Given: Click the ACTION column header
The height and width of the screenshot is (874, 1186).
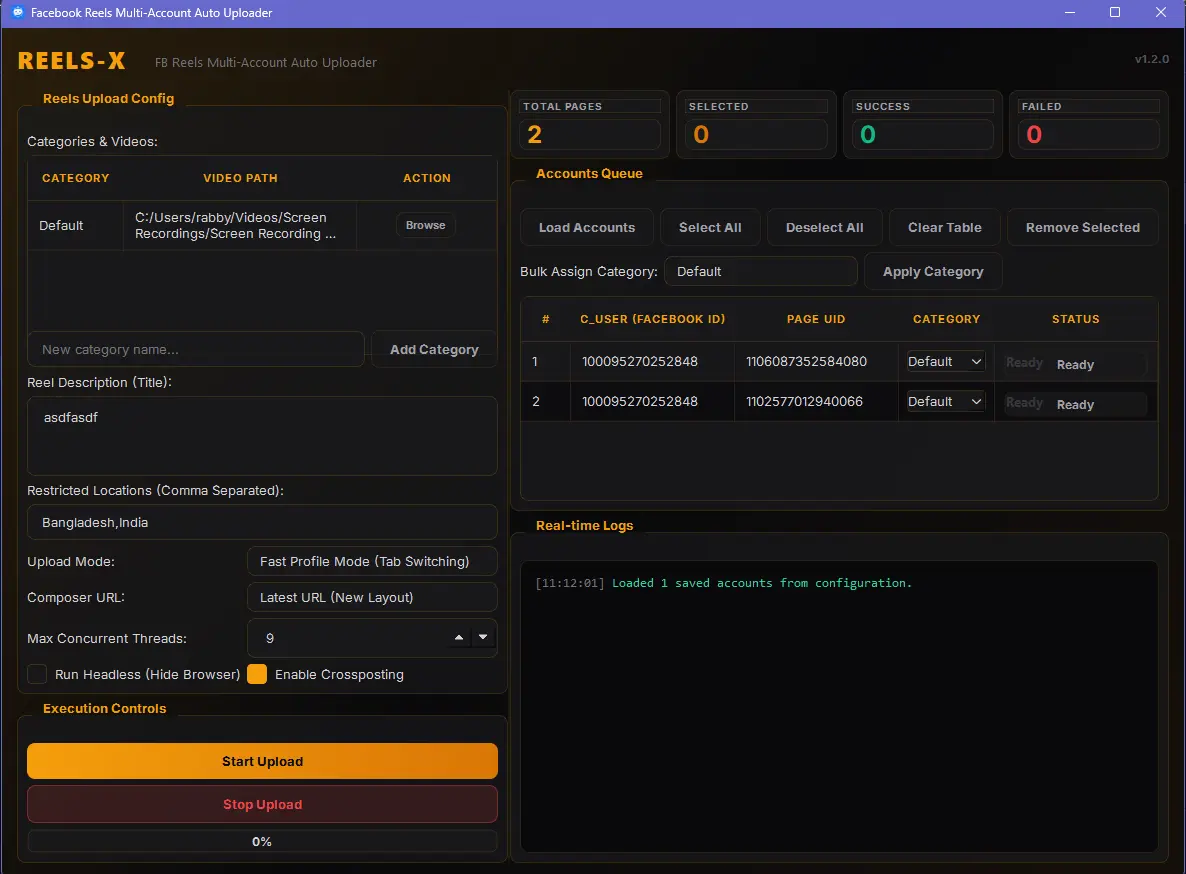Looking at the screenshot, I should coord(427,178).
